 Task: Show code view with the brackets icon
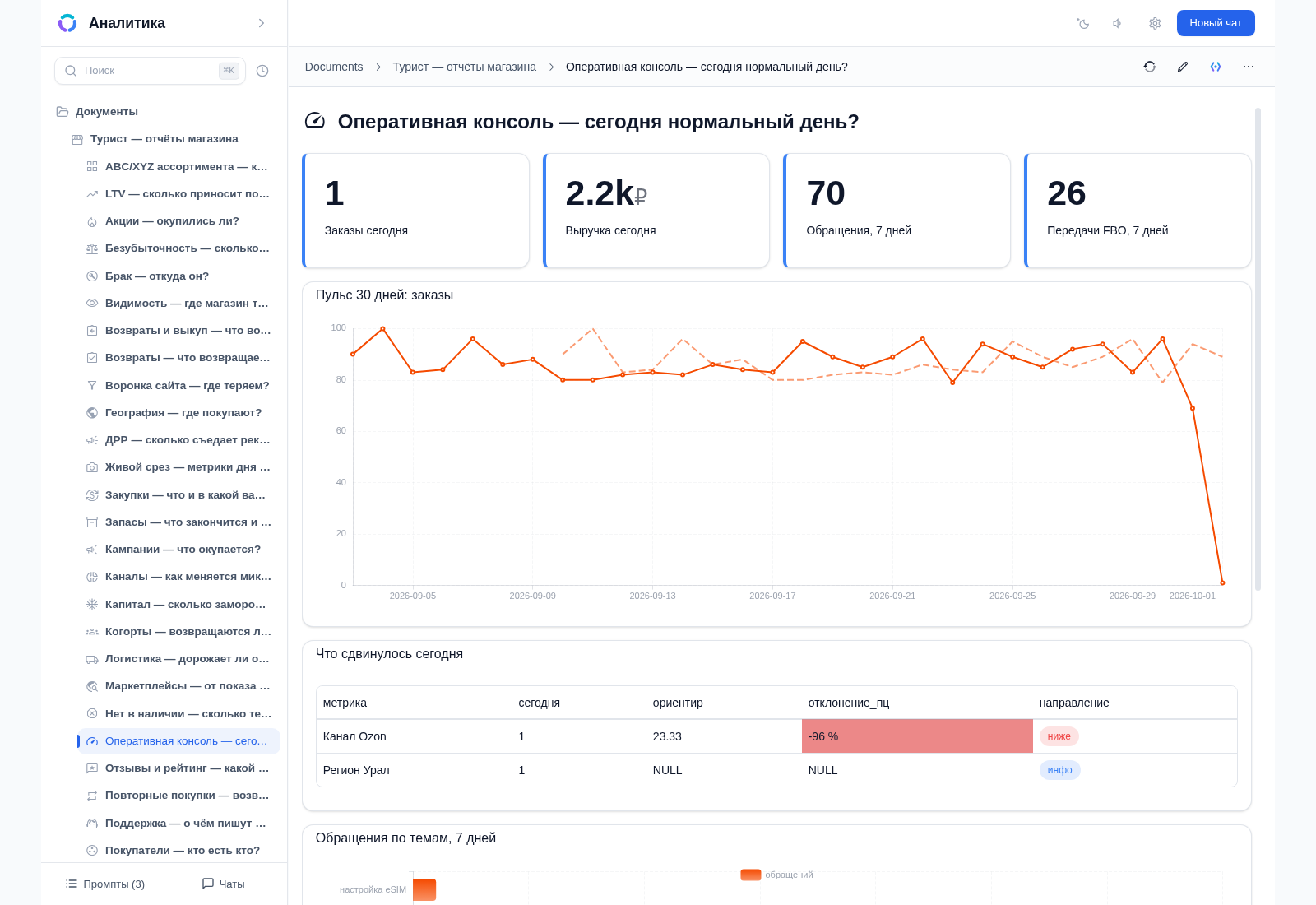pos(1216,67)
